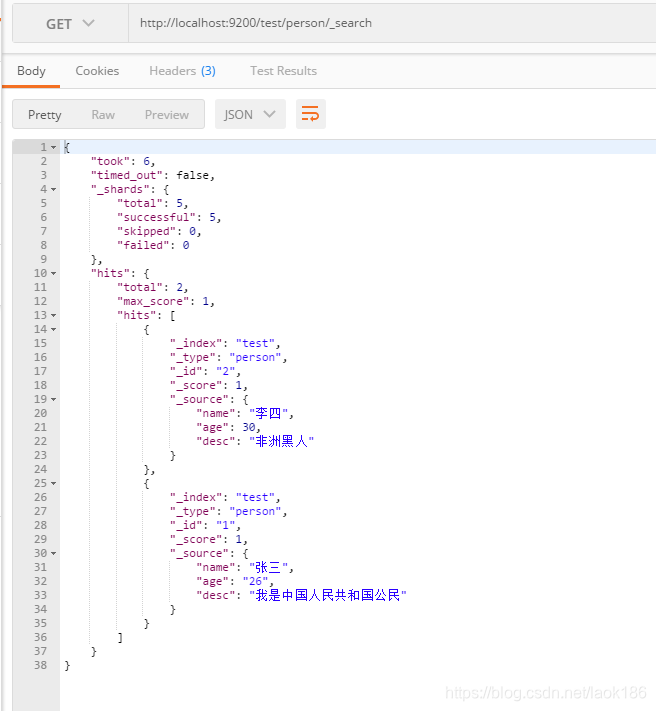The image size is (656, 711).
Task: Click the name value "李四"
Action: click(268, 414)
